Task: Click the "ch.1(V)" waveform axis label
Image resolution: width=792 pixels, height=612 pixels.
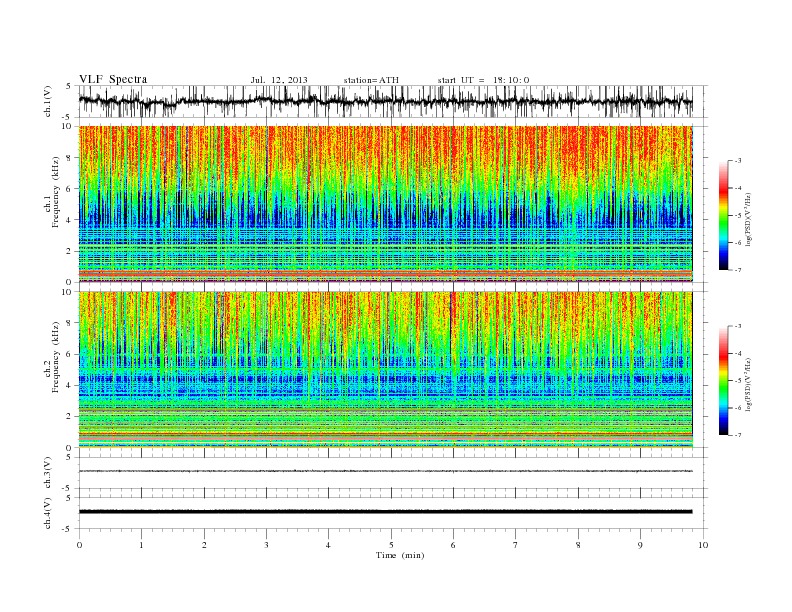Action: click(48, 101)
